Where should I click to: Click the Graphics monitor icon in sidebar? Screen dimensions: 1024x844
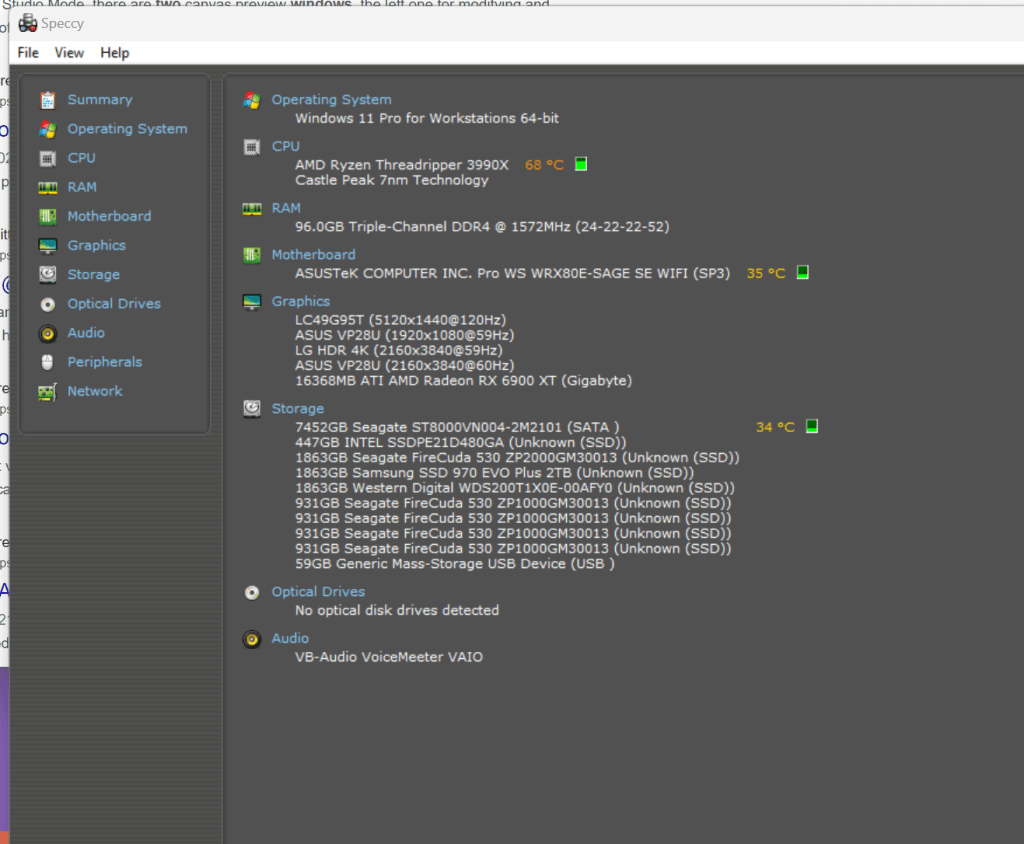point(48,246)
